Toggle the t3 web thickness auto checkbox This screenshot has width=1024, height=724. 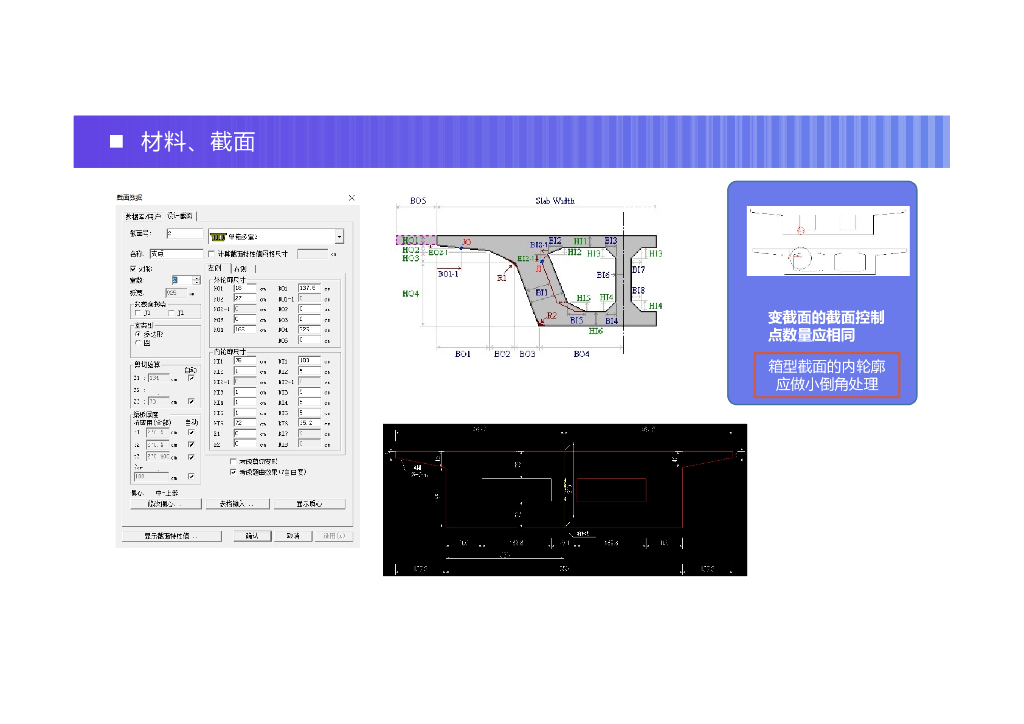[191, 457]
